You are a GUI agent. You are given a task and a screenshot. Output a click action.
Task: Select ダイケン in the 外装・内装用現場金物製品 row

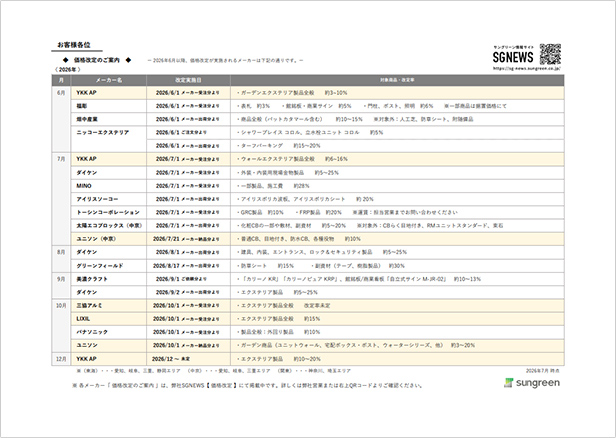click(109, 172)
